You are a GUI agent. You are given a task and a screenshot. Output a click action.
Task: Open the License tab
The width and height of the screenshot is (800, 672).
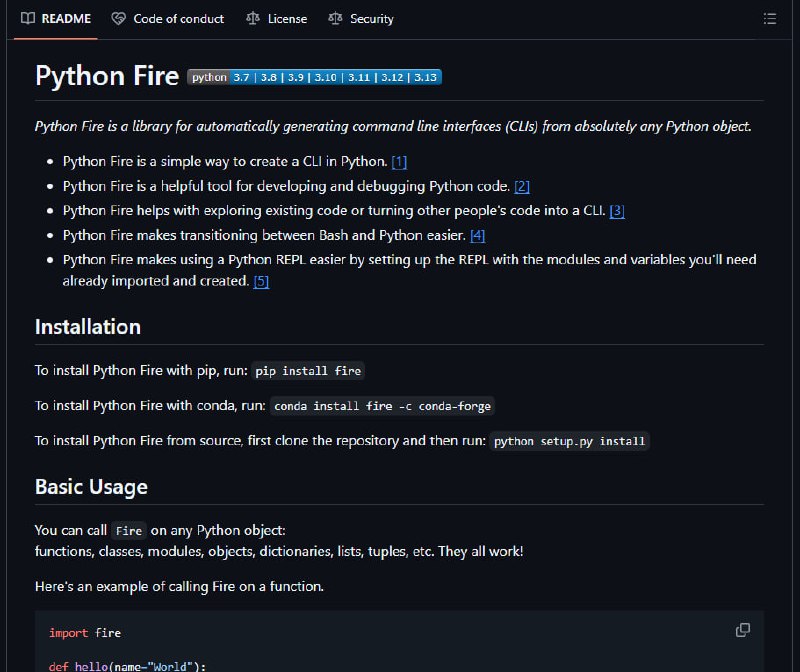[x=277, y=19]
